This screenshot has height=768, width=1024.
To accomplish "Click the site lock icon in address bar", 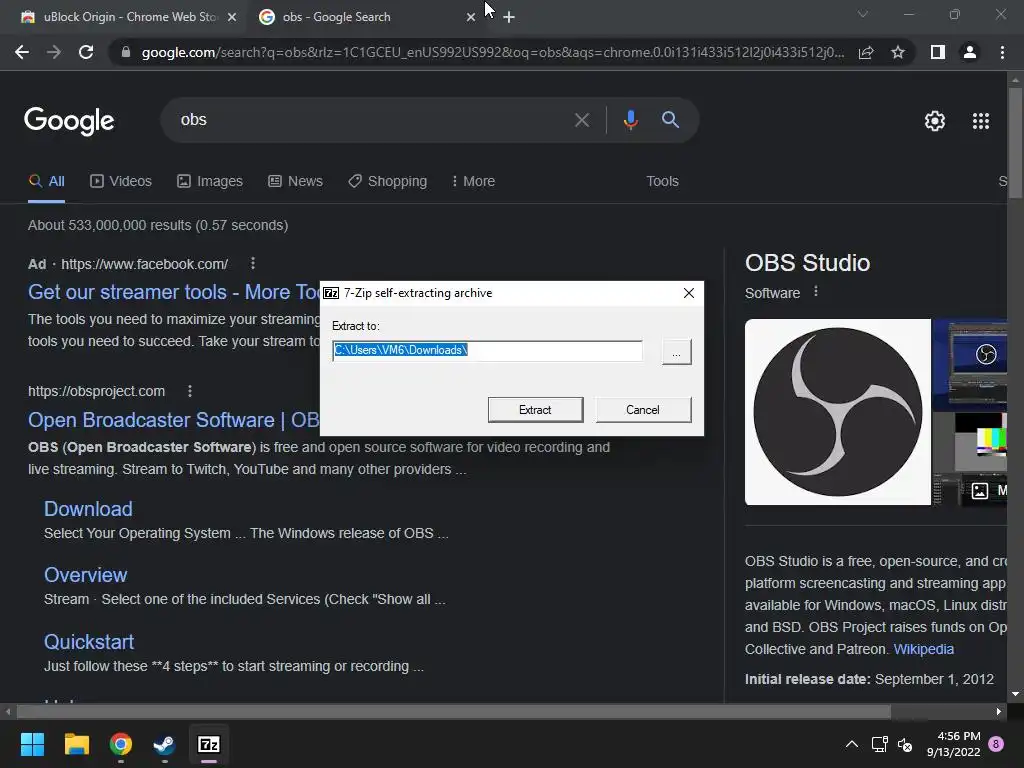I will [126, 52].
